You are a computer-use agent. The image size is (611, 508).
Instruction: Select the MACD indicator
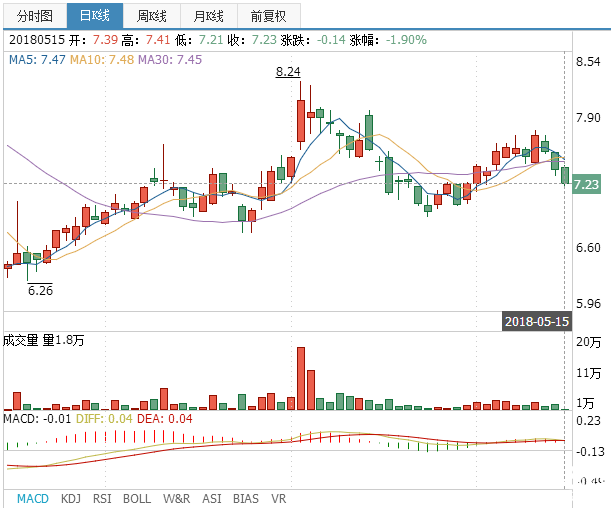pyautogui.click(x=33, y=499)
